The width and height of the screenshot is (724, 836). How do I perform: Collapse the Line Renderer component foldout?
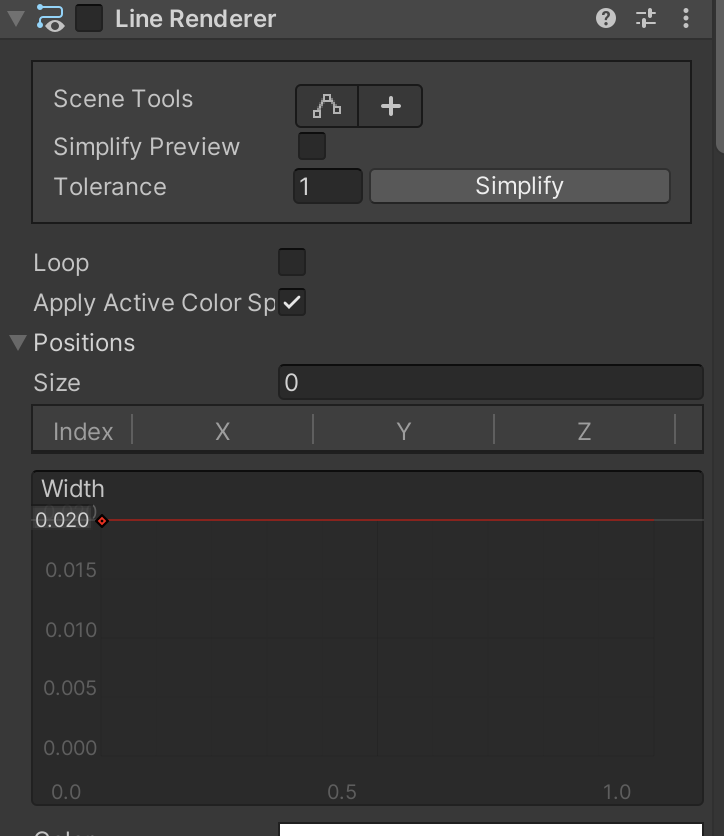click(x=16, y=18)
